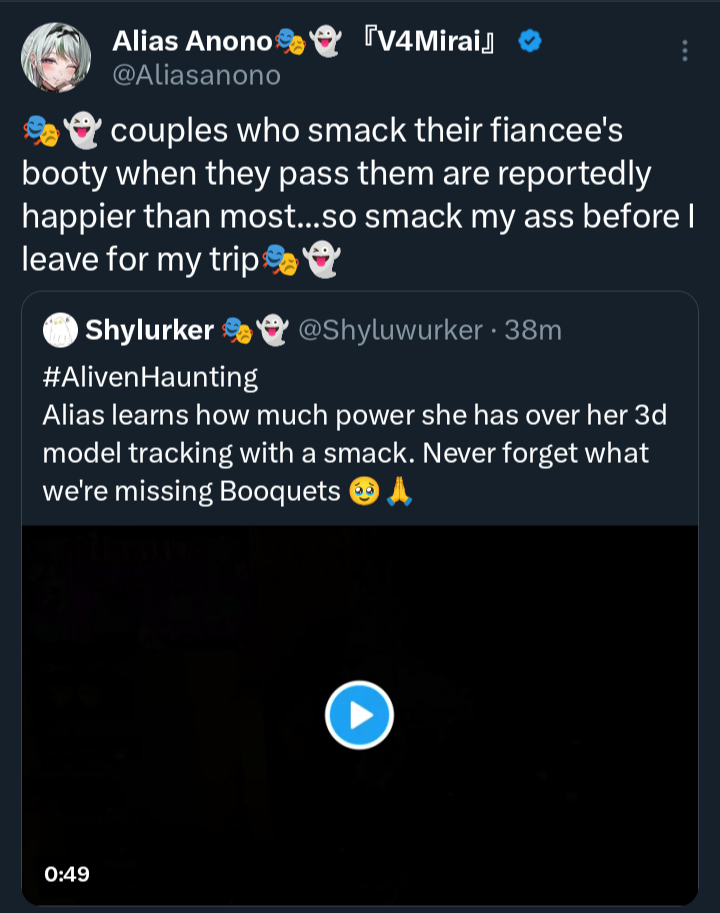720x913 pixels.
Task: Open the quoted tweet text about Alias's 3d model
Action: (x=354, y=453)
